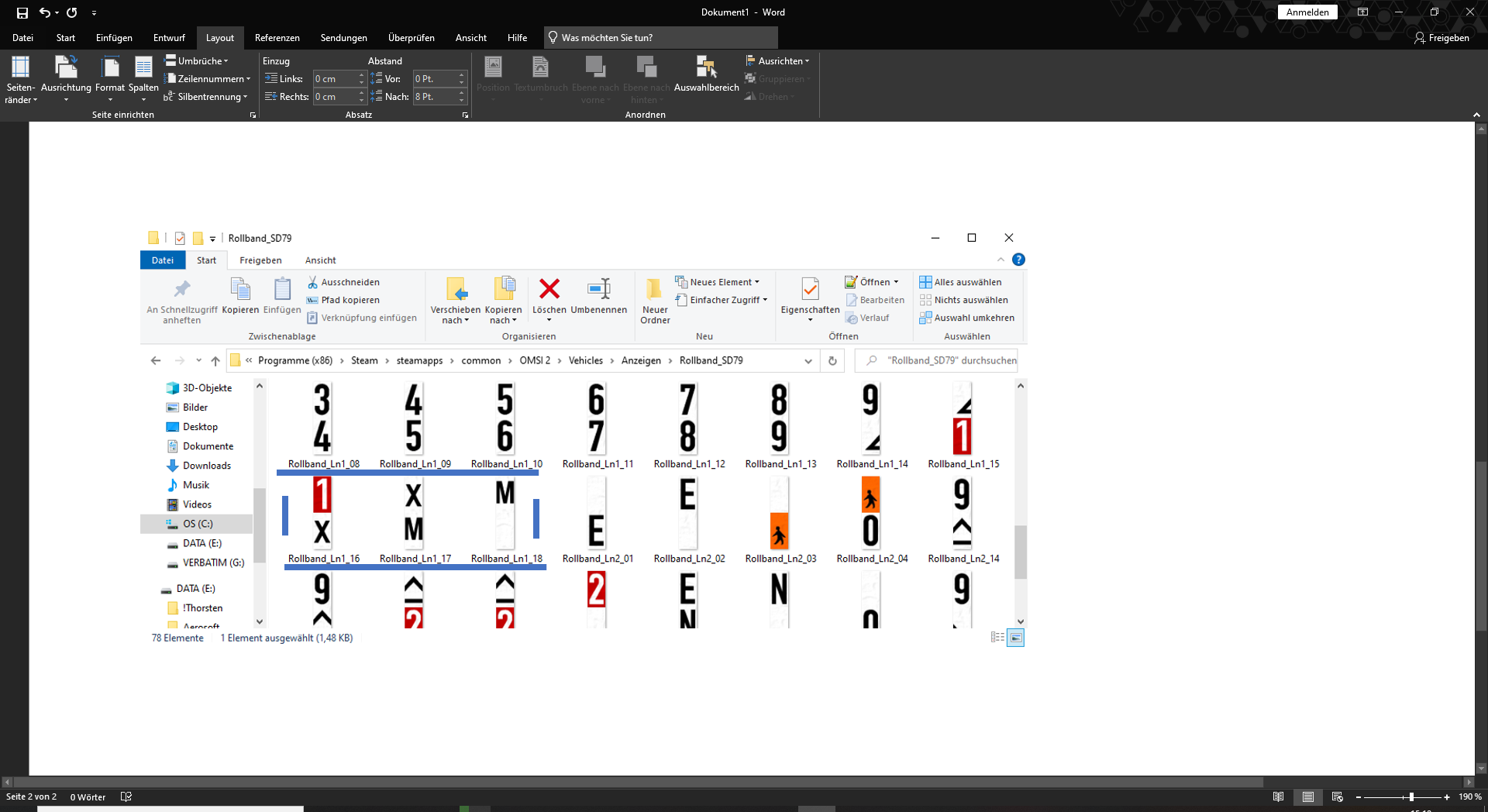Click the Freigeben share button
Image resolution: width=1488 pixels, height=812 pixels.
point(1441,38)
